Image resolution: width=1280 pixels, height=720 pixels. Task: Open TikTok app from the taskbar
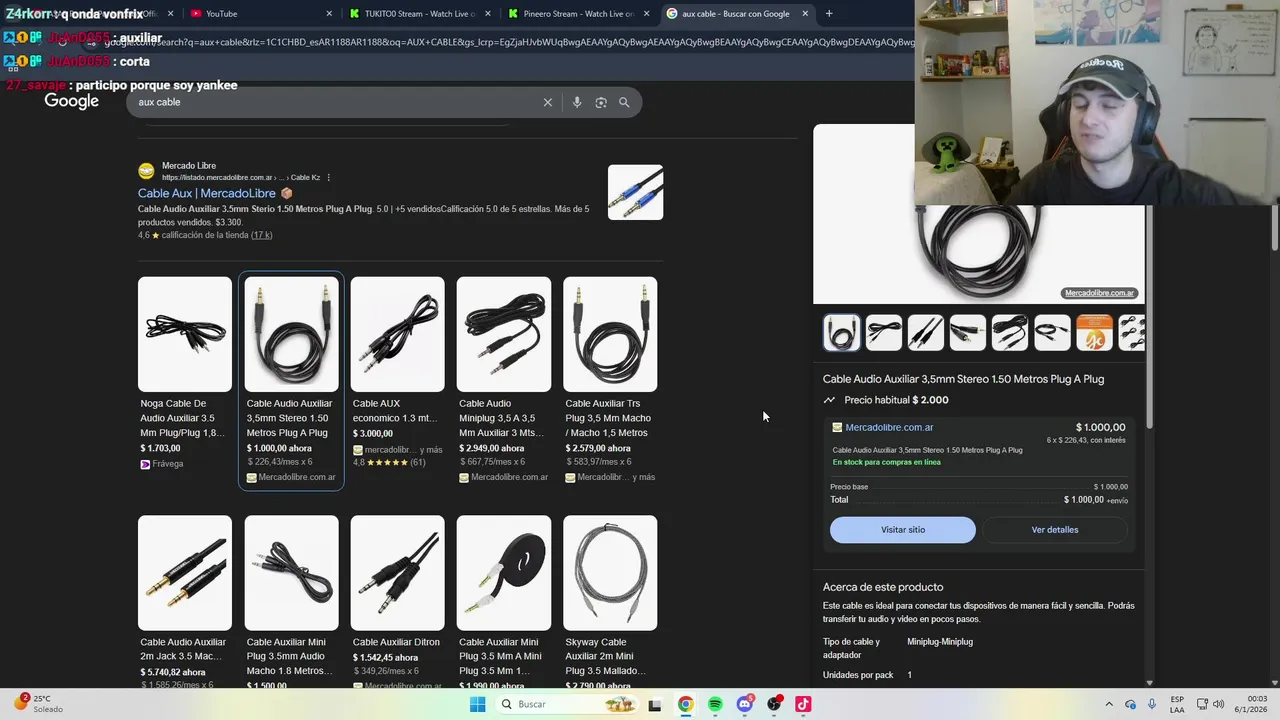coord(803,704)
